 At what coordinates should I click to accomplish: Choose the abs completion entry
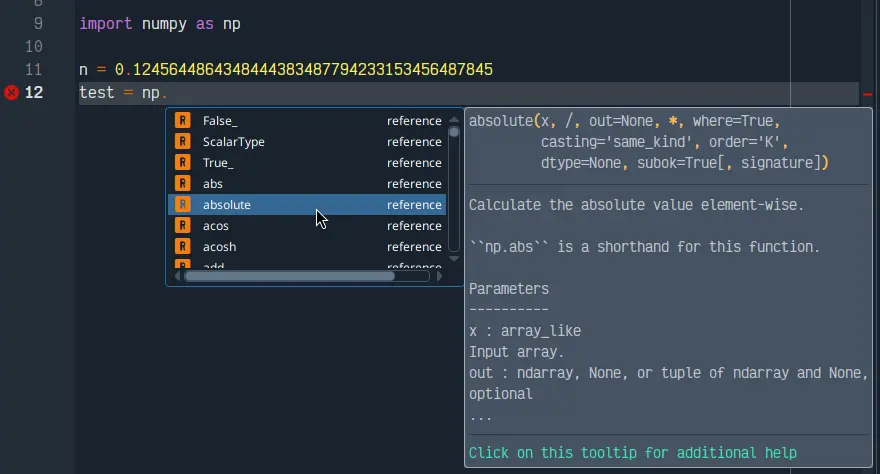[x=307, y=183]
